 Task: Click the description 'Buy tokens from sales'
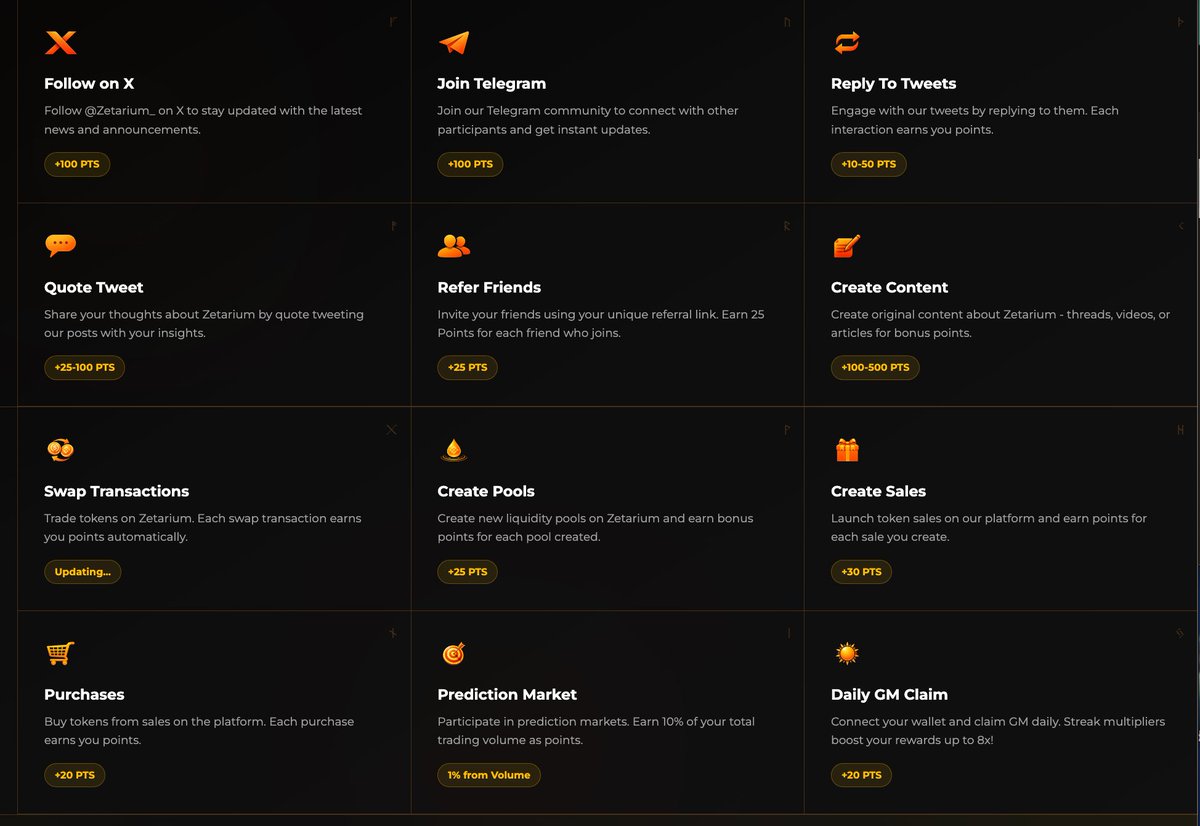tap(199, 730)
